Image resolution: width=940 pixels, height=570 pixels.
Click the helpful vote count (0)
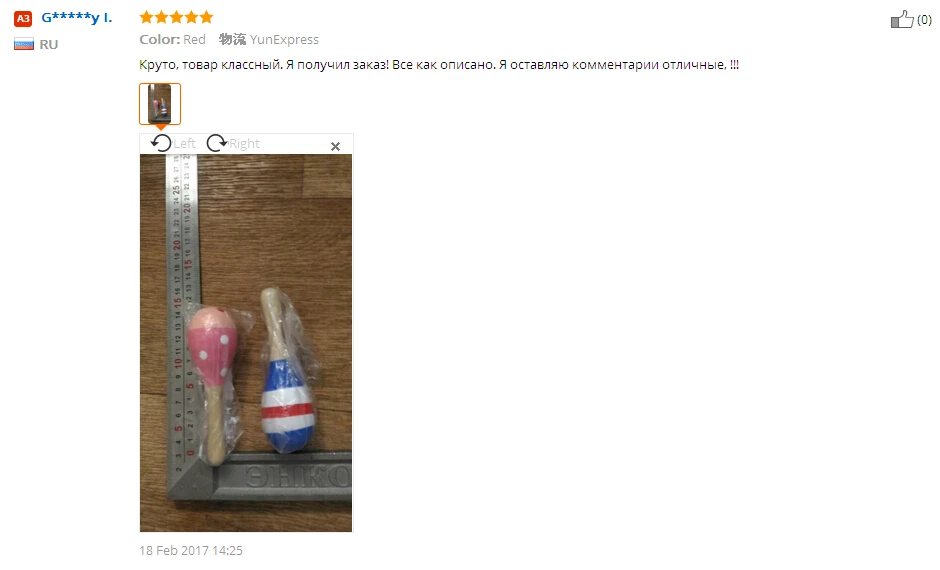(x=924, y=20)
